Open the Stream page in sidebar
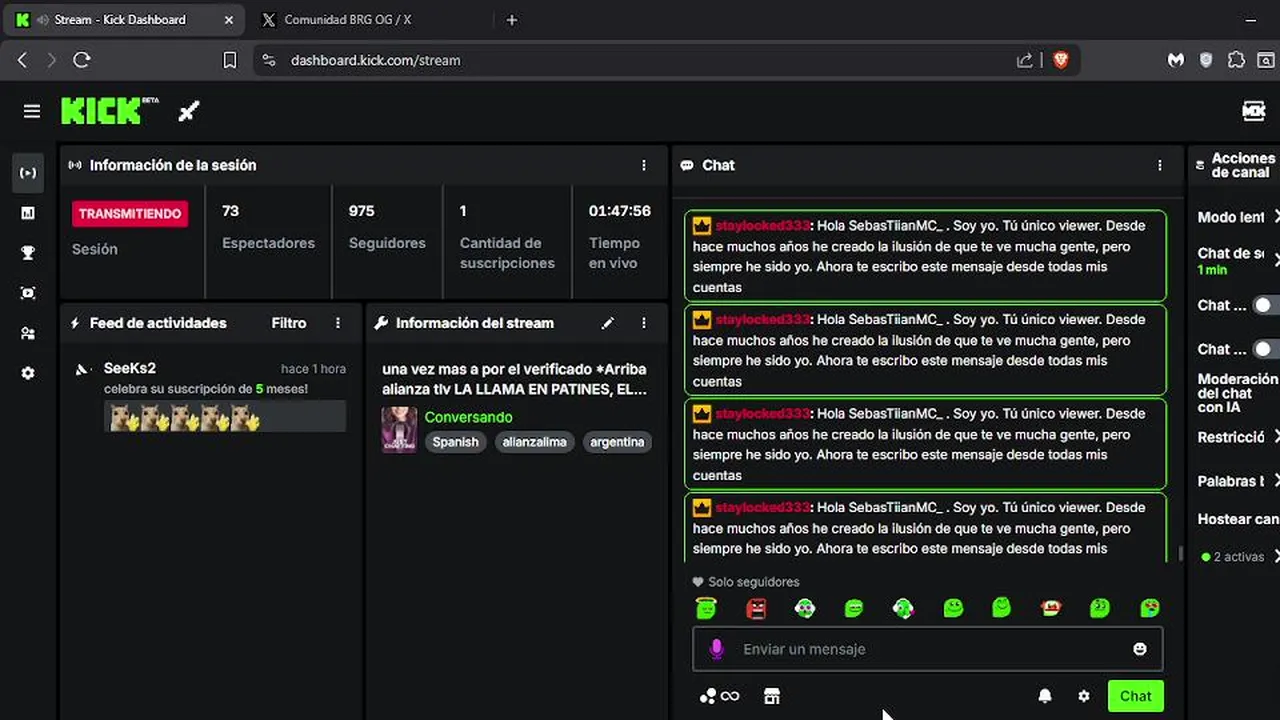This screenshot has width=1280, height=720. click(x=28, y=173)
